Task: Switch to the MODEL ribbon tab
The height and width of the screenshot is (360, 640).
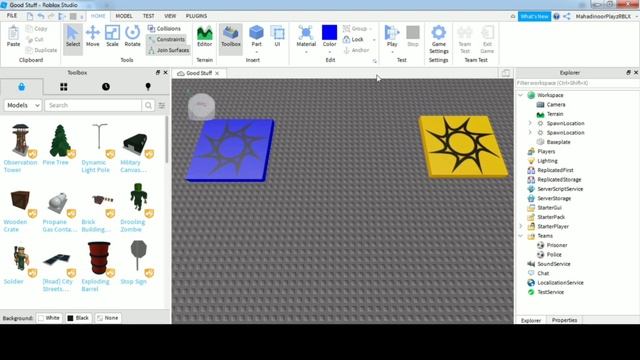Action: [124, 16]
